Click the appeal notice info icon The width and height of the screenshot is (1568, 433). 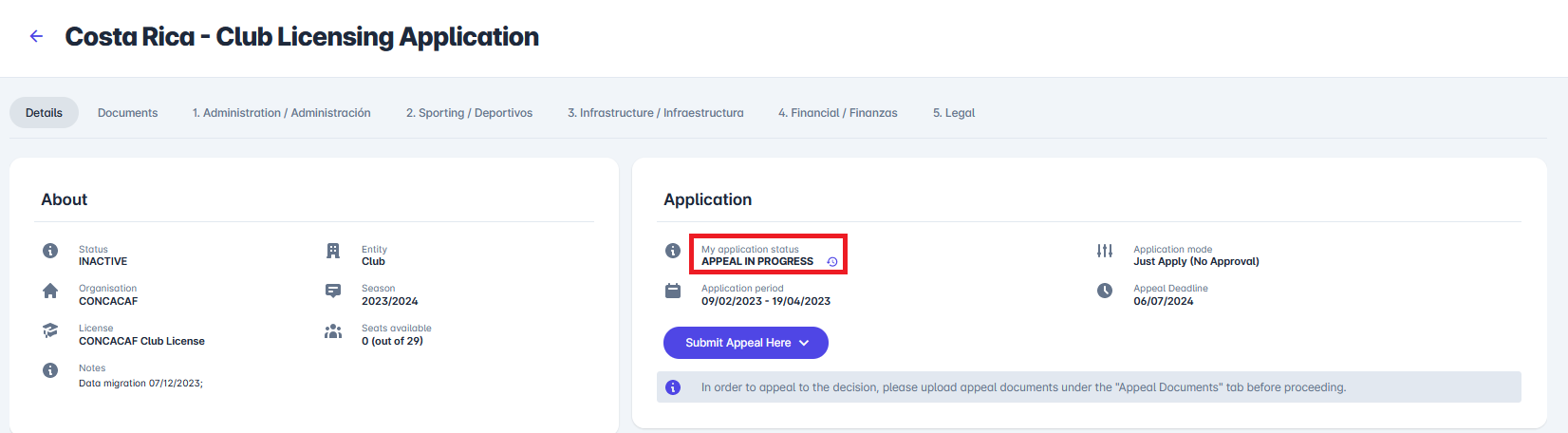pos(673,387)
